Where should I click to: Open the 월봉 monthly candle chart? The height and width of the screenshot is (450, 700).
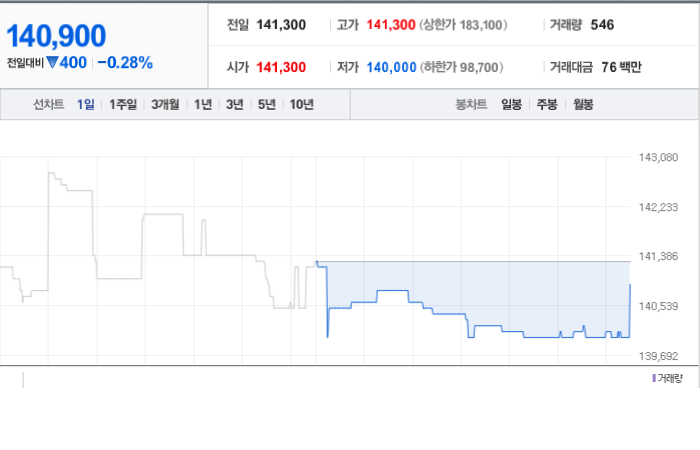[x=583, y=104]
